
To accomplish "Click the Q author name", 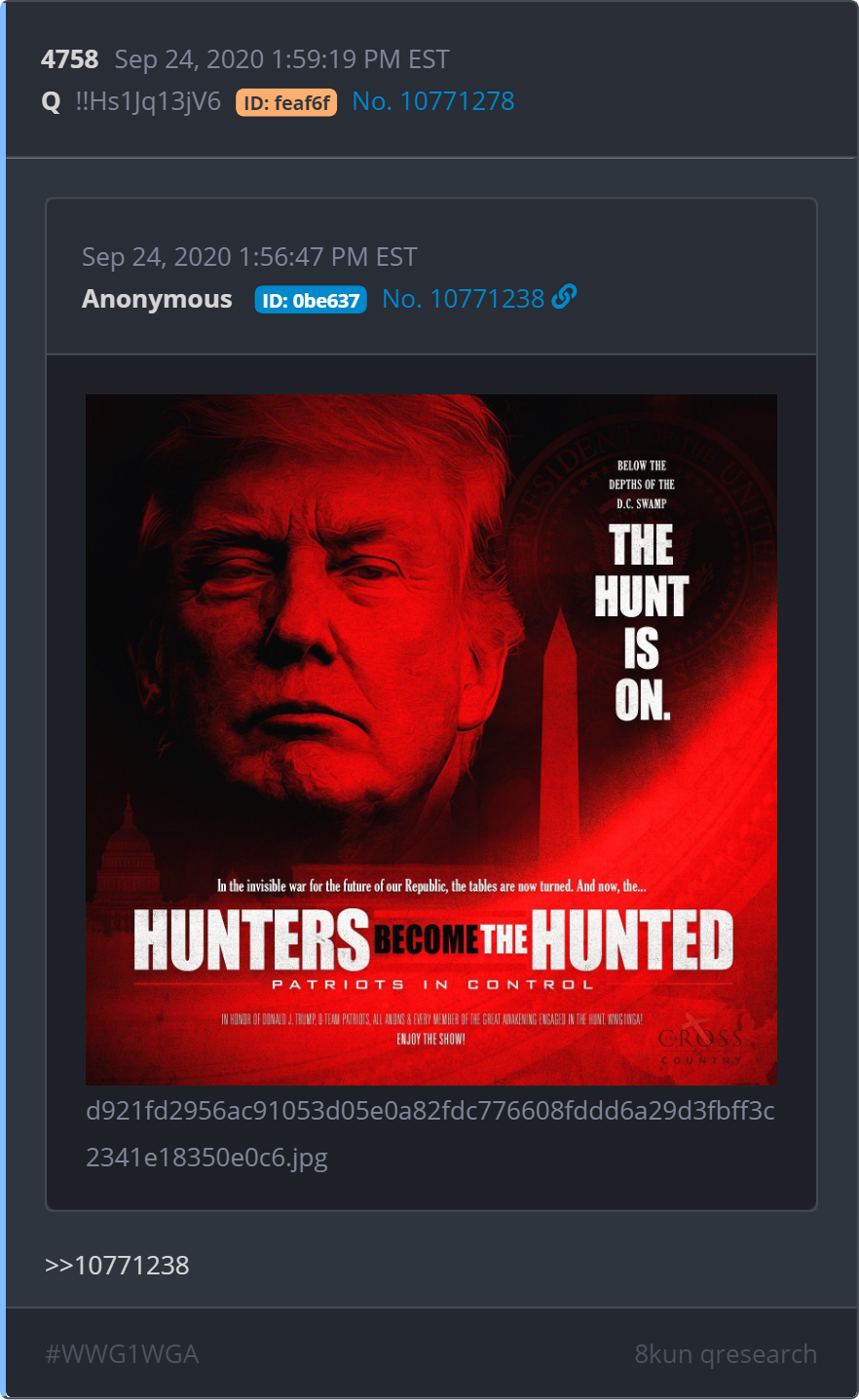I will (52, 102).
